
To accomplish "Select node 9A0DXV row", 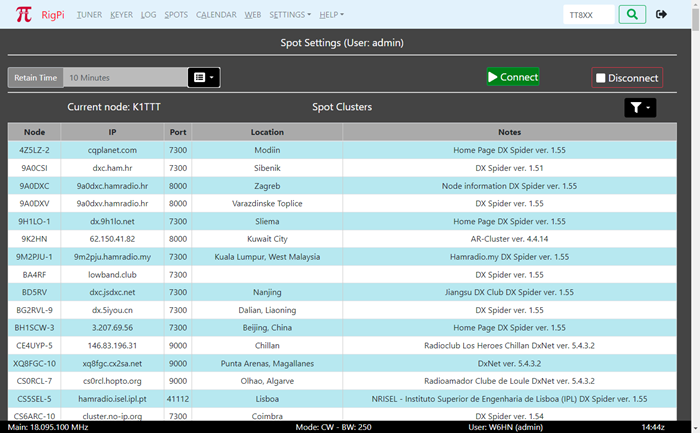I will (342, 203).
